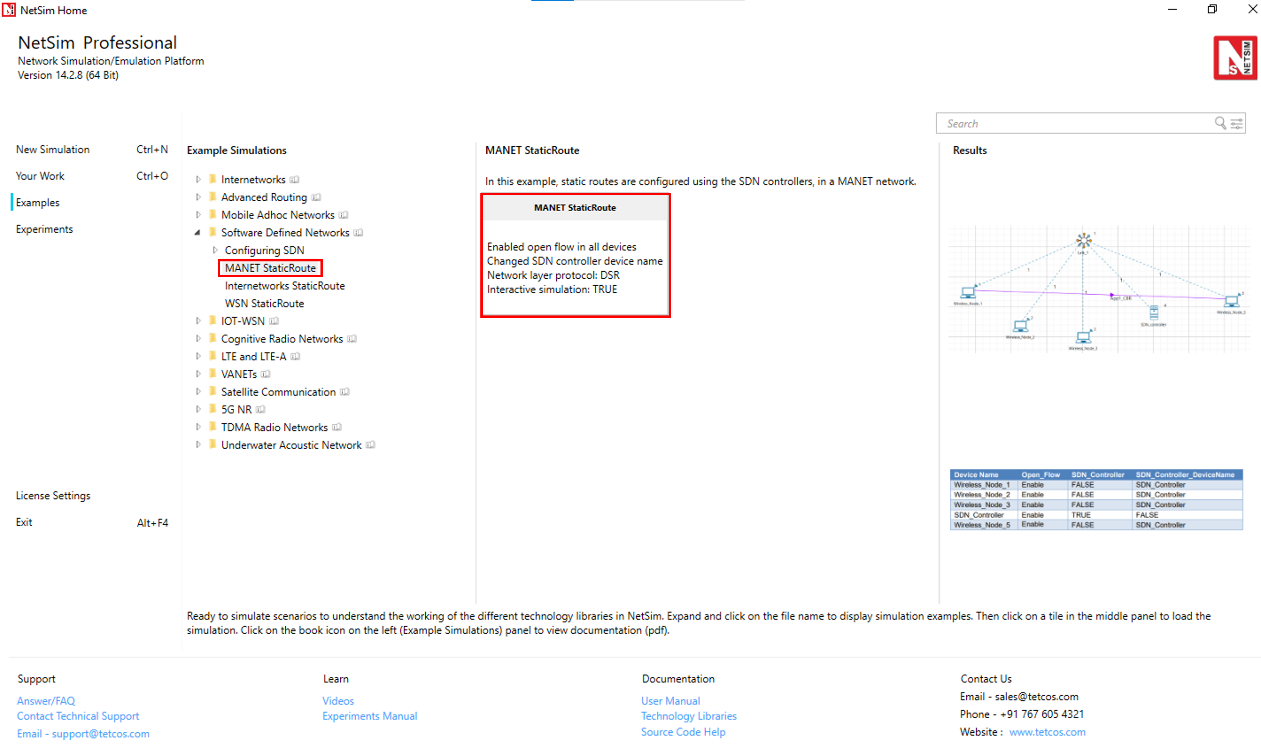Expand the Internetworks folder

(x=198, y=180)
